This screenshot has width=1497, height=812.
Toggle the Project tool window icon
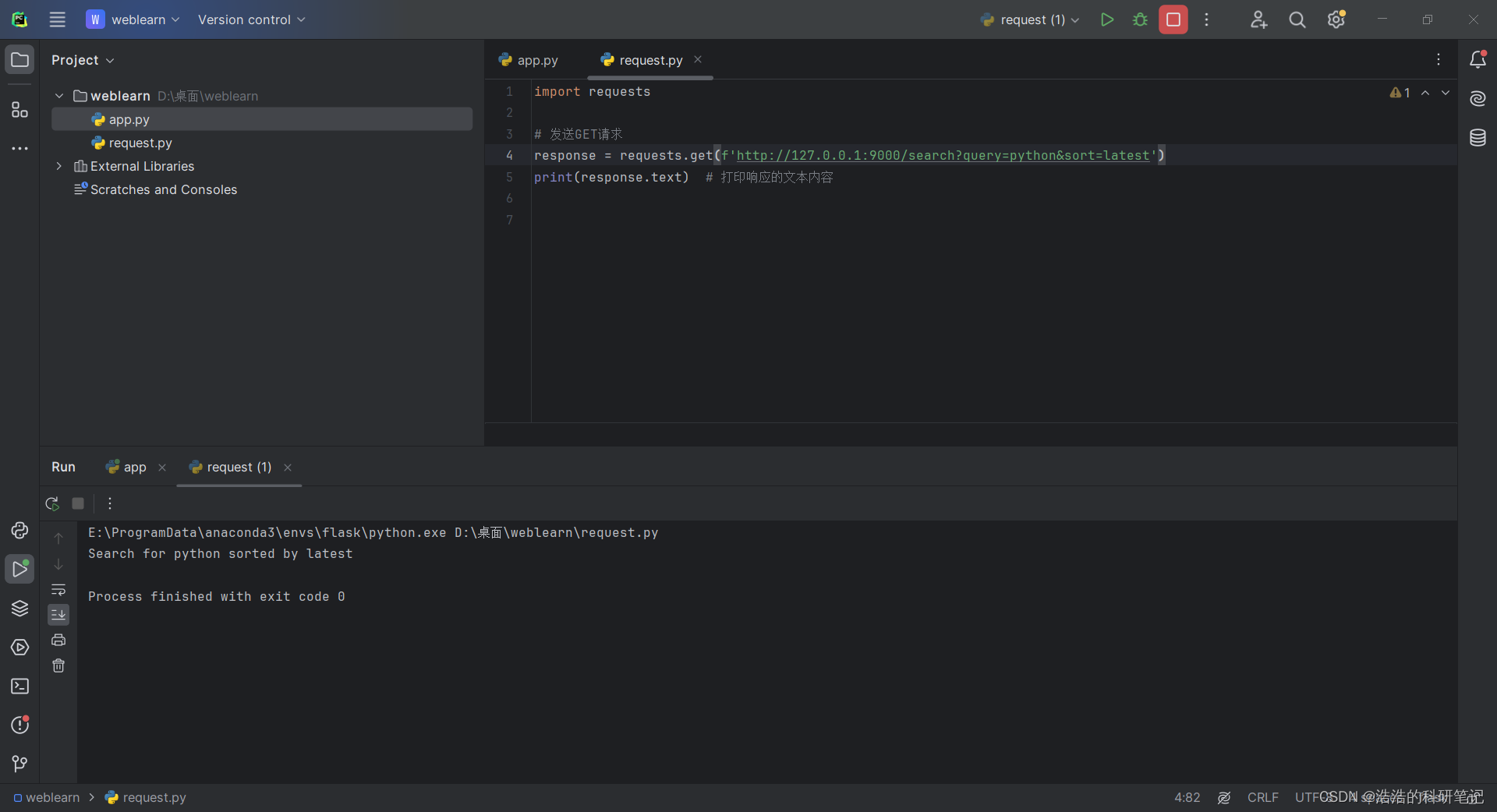(19, 60)
